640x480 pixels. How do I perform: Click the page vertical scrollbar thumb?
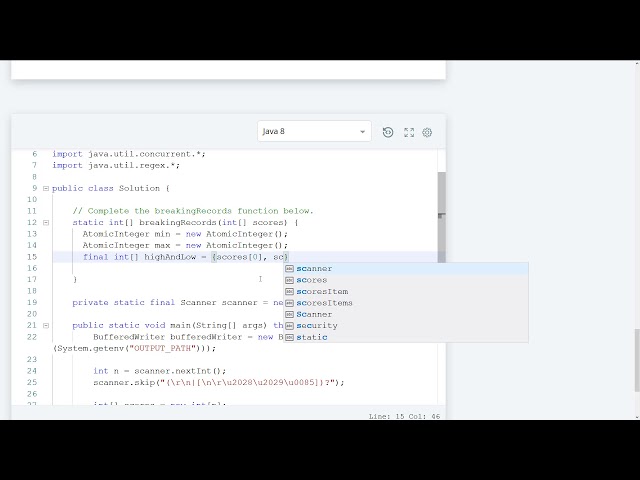637,360
